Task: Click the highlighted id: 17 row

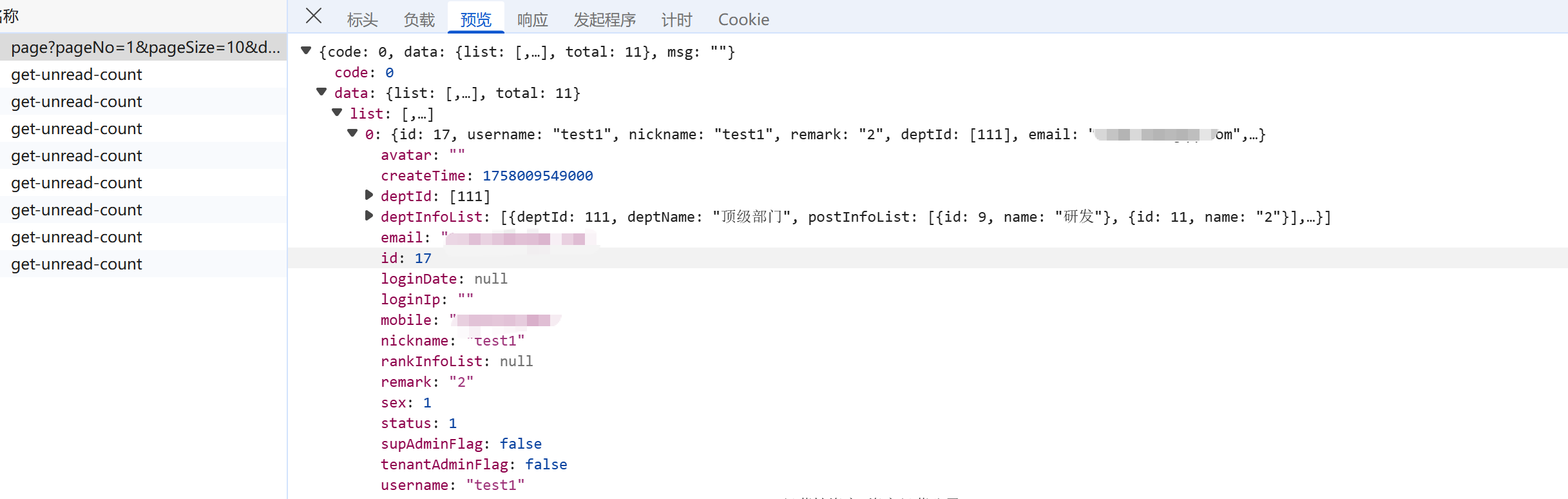Action: pos(406,258)
